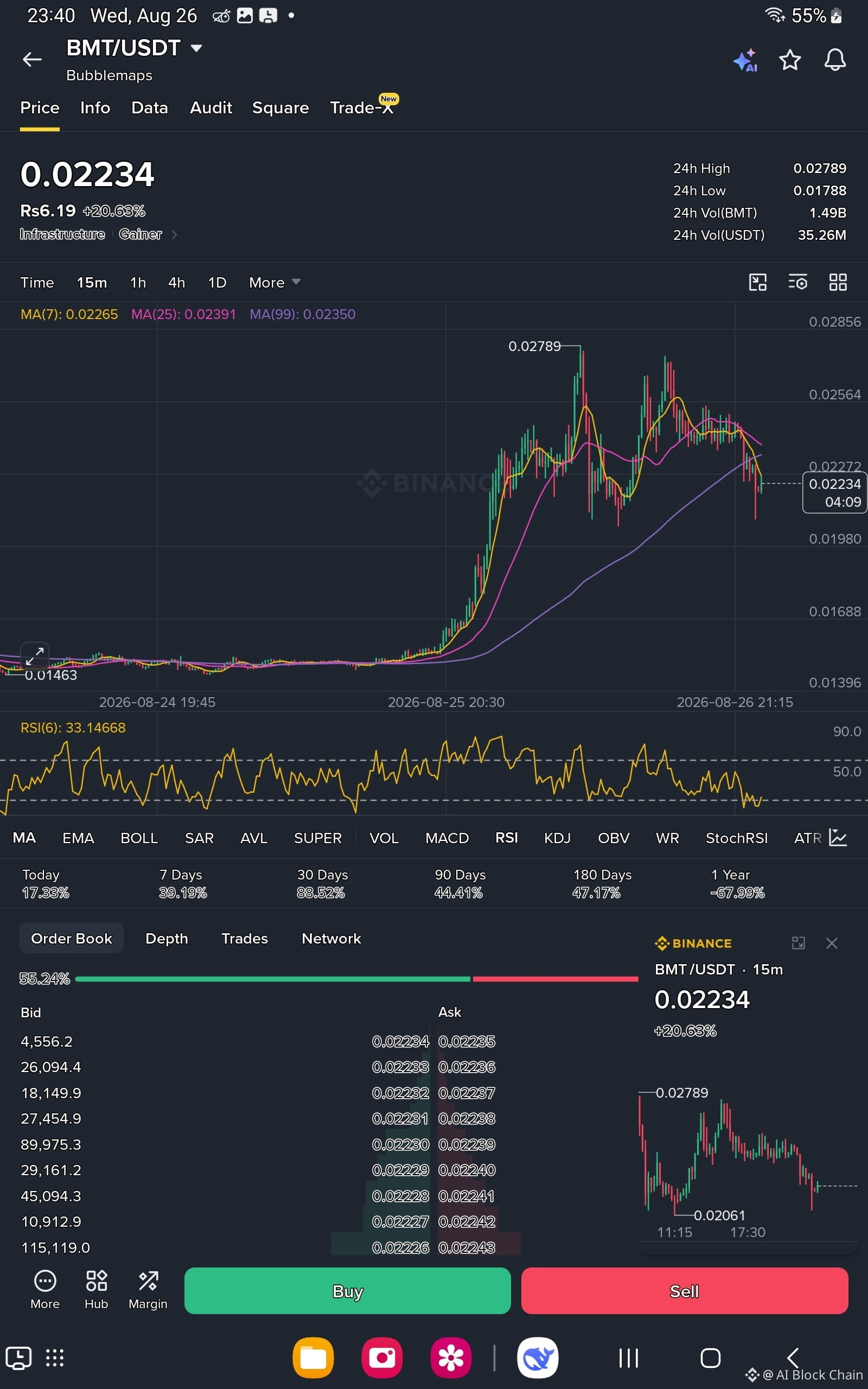Open the Hub icon
Viewport: 868px width, 1389px height.
tap(97, 1289)
